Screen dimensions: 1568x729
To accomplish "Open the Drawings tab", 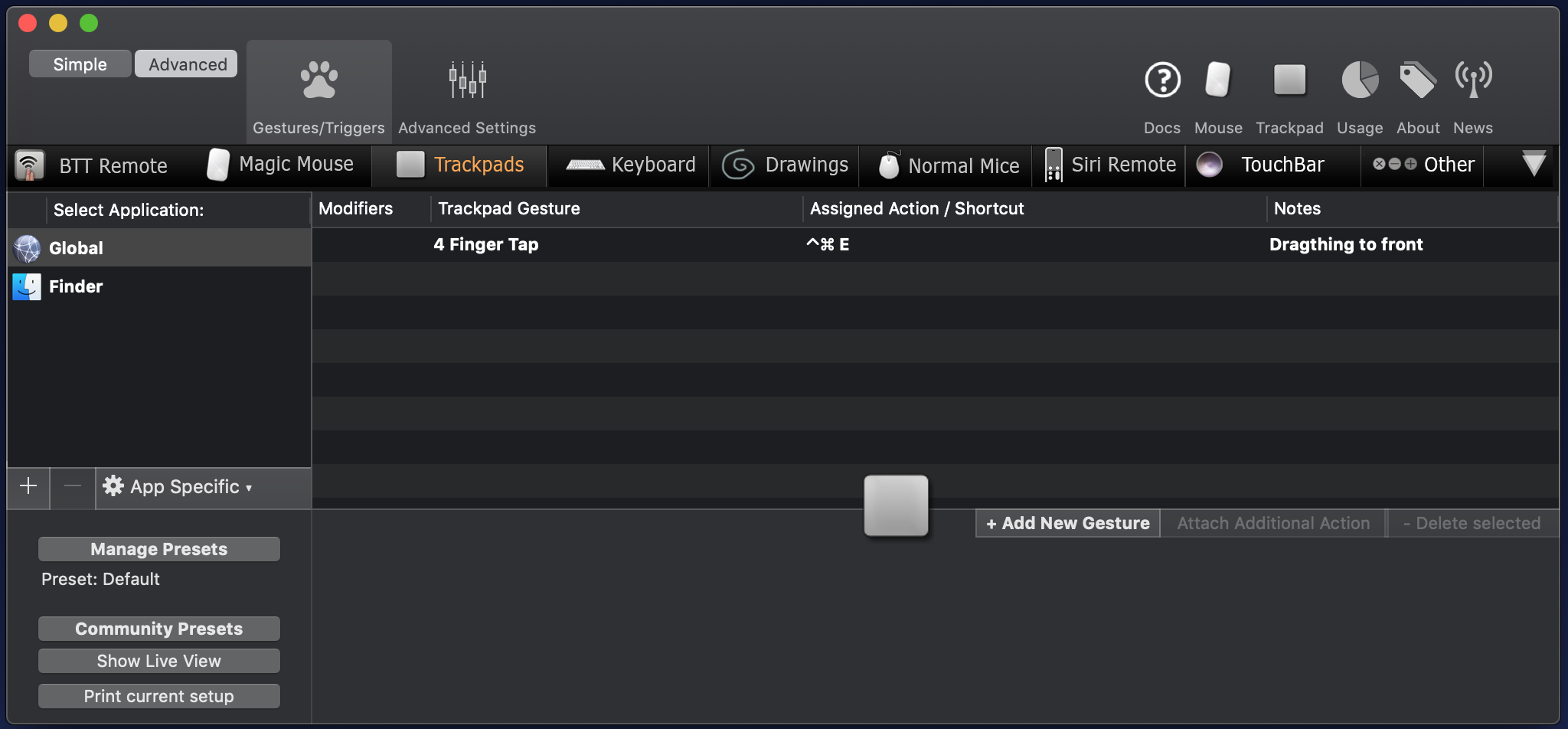I will pos(786,165).
